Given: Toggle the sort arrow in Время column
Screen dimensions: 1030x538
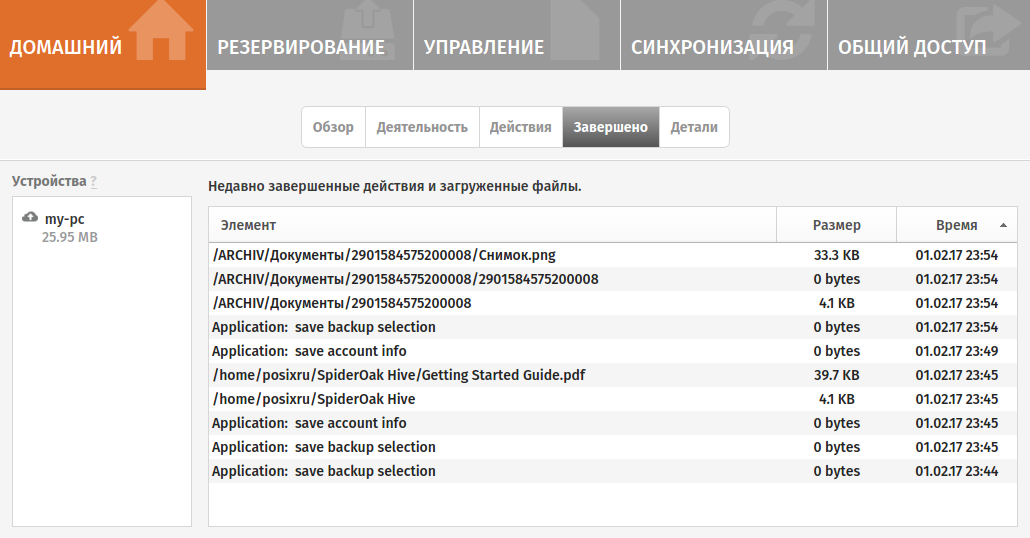Looking at the screenshot, I should pyautogui.click(x=1003, y=225).
